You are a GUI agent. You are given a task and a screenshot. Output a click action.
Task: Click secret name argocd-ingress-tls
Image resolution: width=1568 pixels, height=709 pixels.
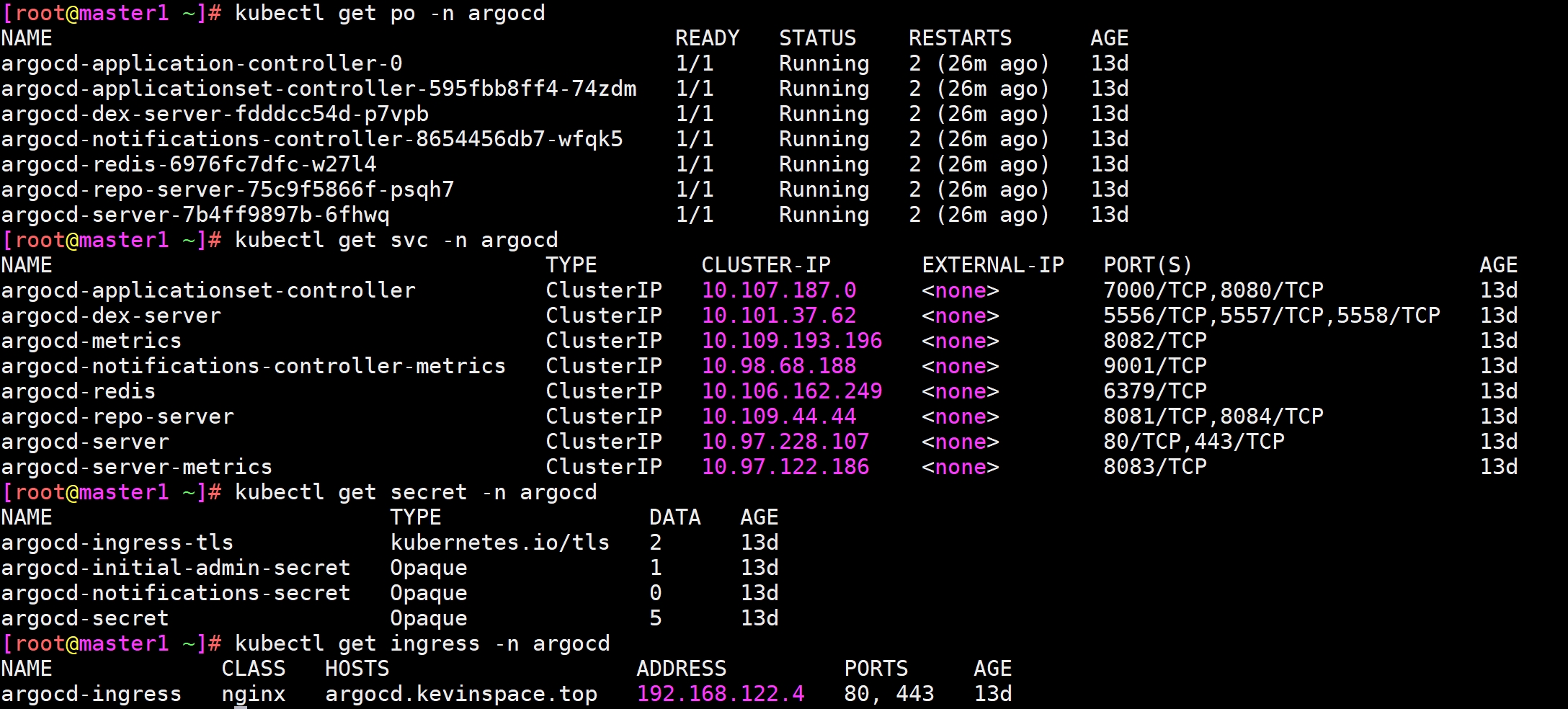click(117, 543)
